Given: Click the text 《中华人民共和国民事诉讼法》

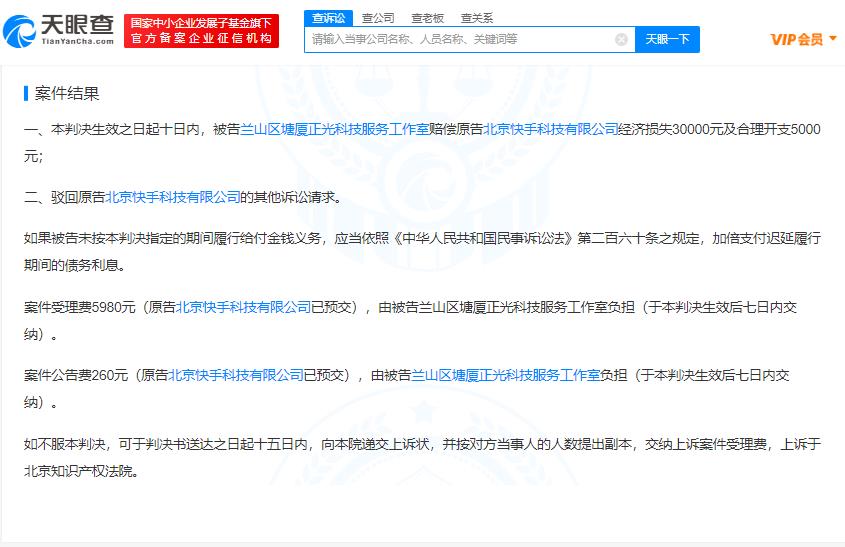Looking at the screenshot, I should (x=483, y=238).
